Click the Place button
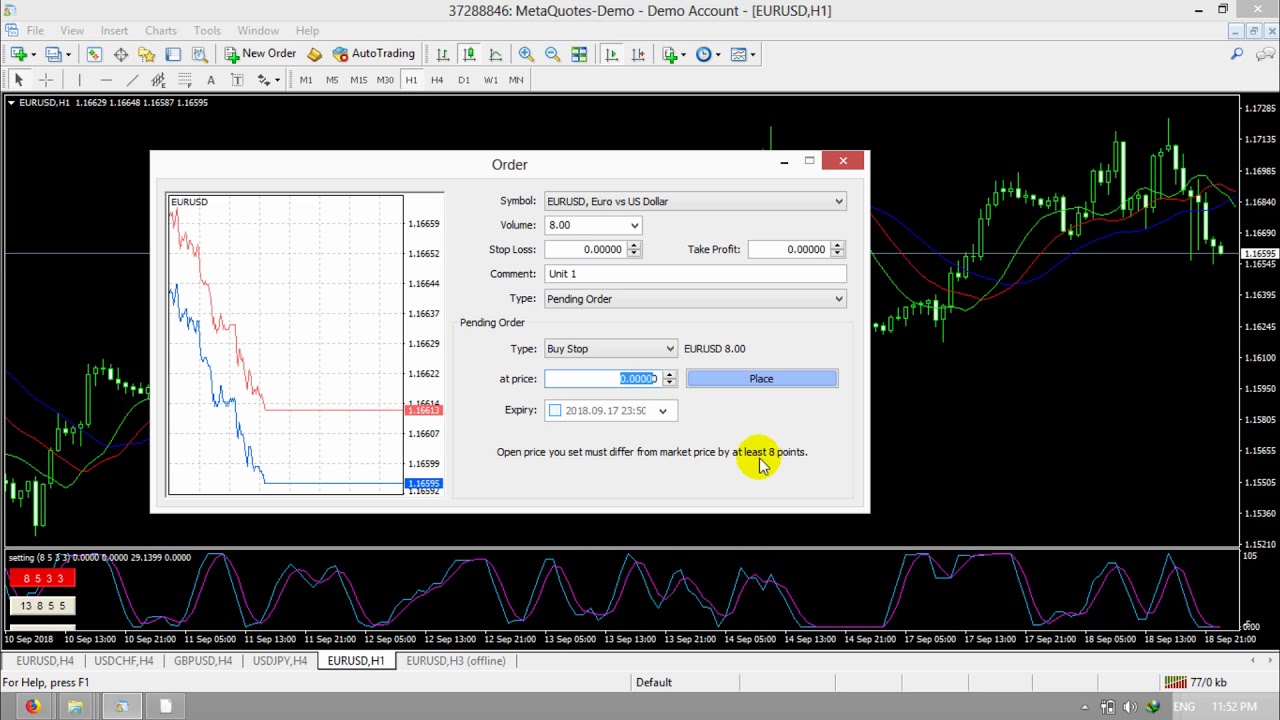 (x=762, y=379)
